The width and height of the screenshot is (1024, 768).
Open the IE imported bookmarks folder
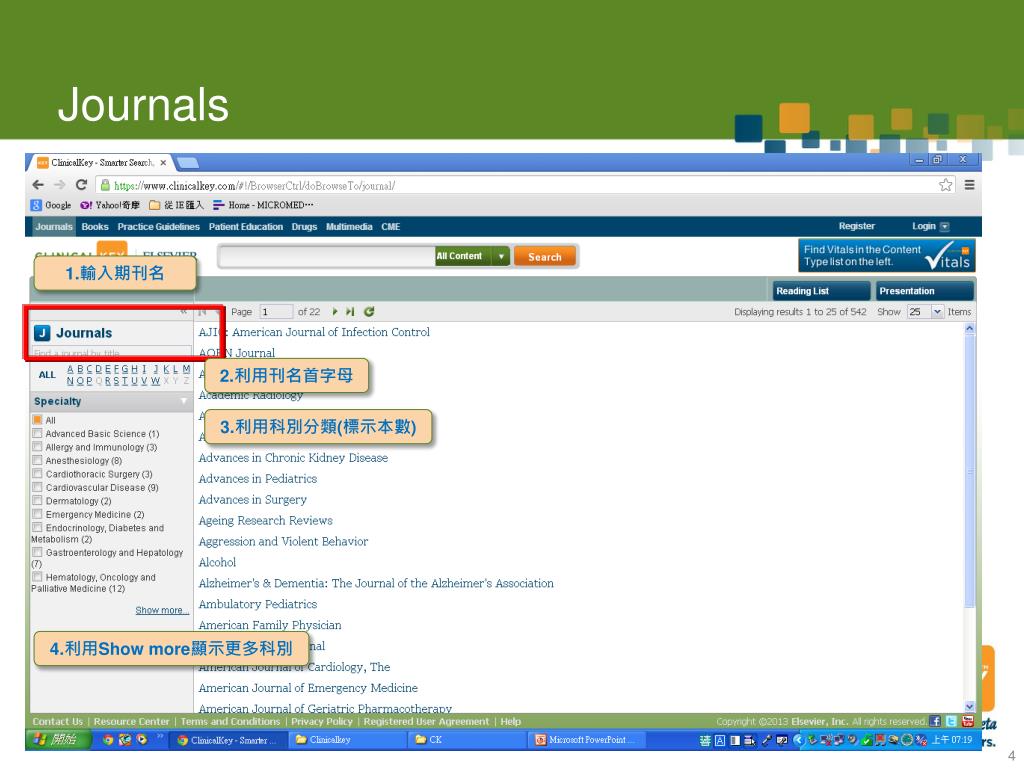pyautogui.click(x=176, y=205)
